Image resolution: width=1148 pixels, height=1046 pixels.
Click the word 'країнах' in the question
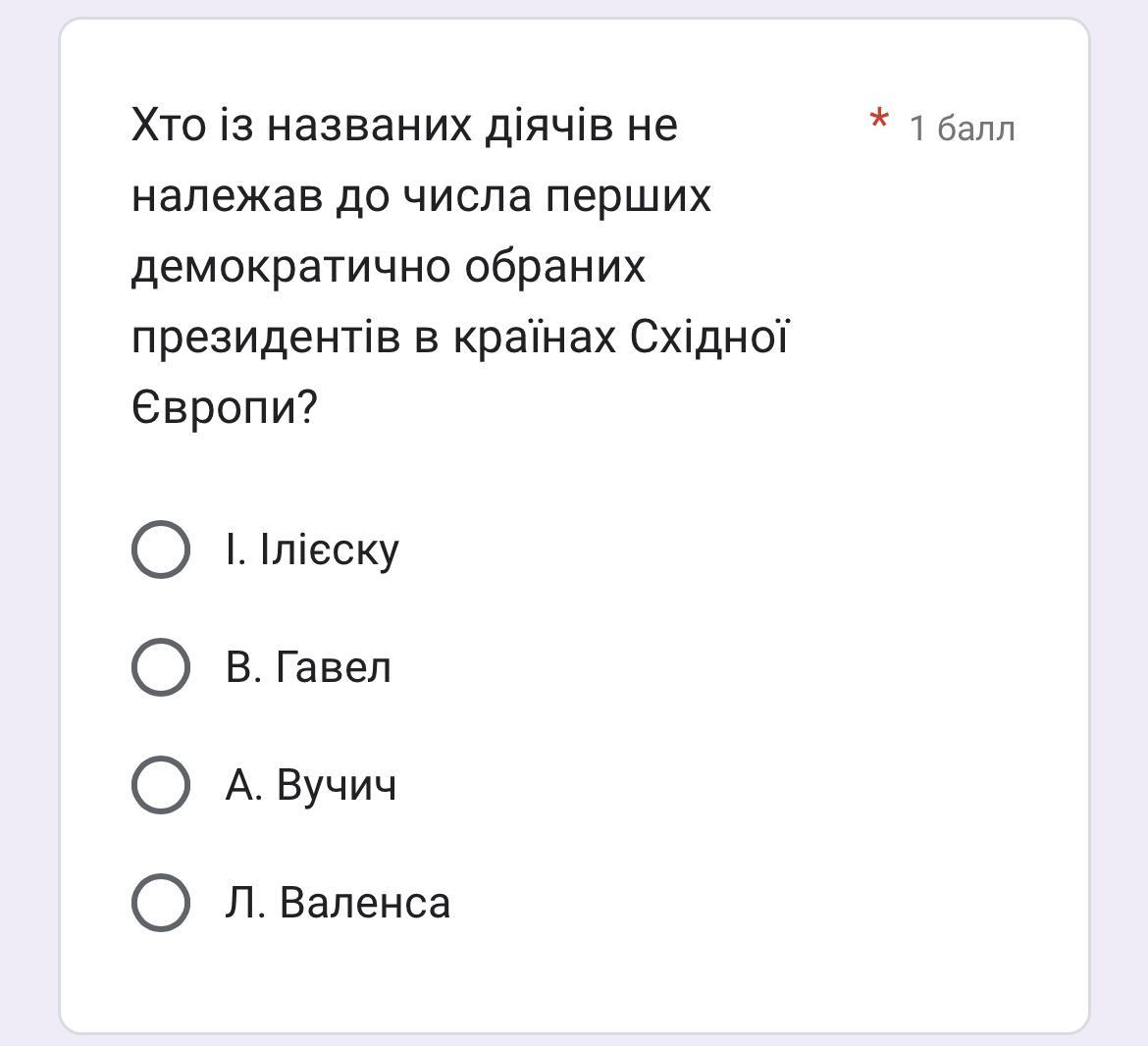coord(535,338)
